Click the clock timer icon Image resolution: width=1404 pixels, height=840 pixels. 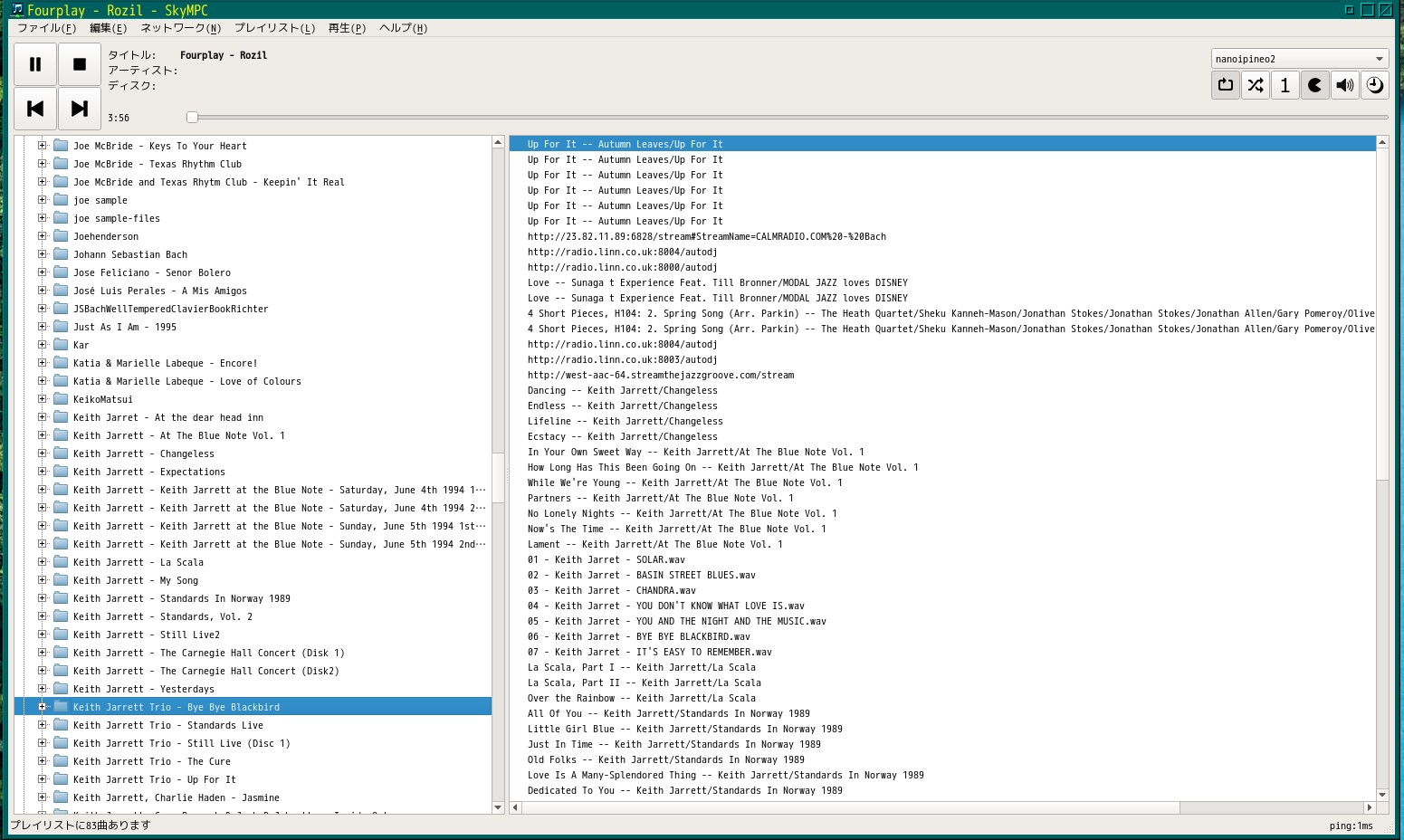click(1374, 85)
